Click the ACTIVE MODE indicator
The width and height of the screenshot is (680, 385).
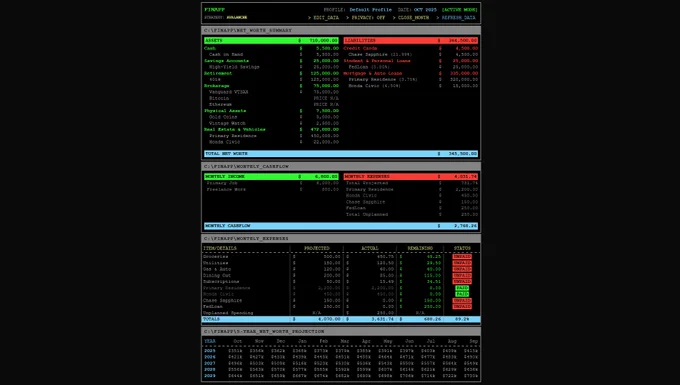[x=459, y=10]
